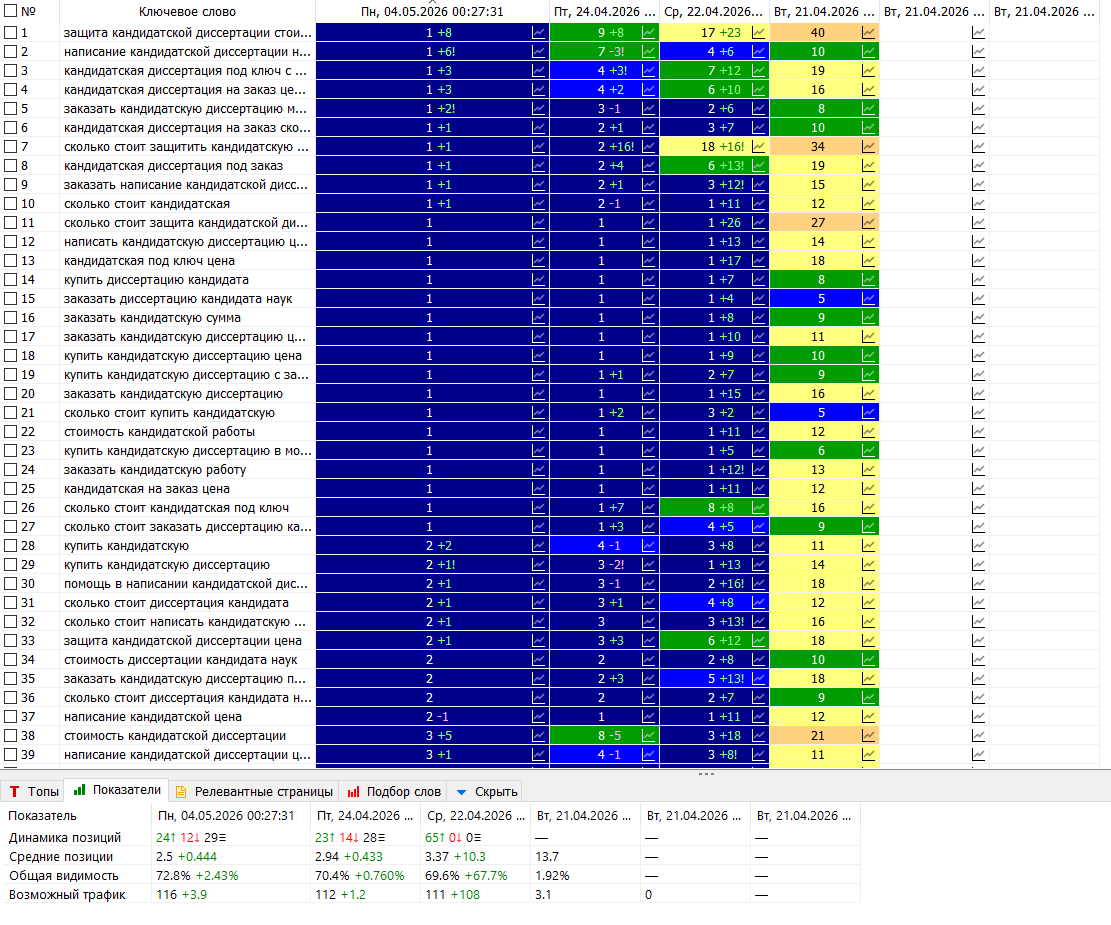Select the Показатели tab
1111x925 pixels.
tap(118, 790)
